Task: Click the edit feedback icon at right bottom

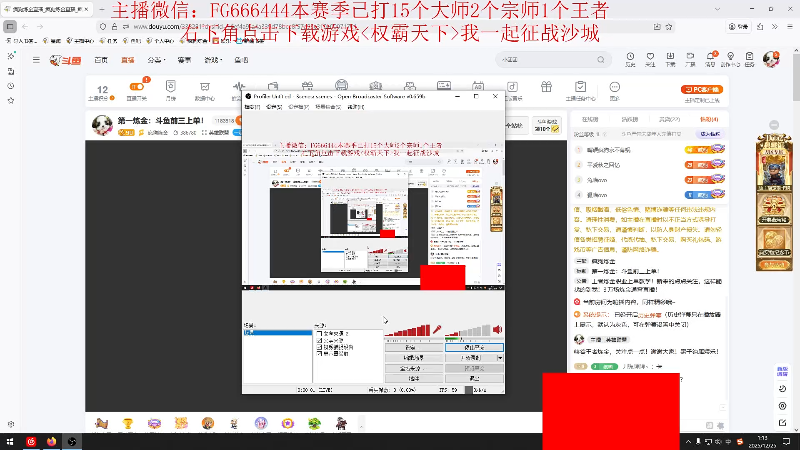Action: 783,423
